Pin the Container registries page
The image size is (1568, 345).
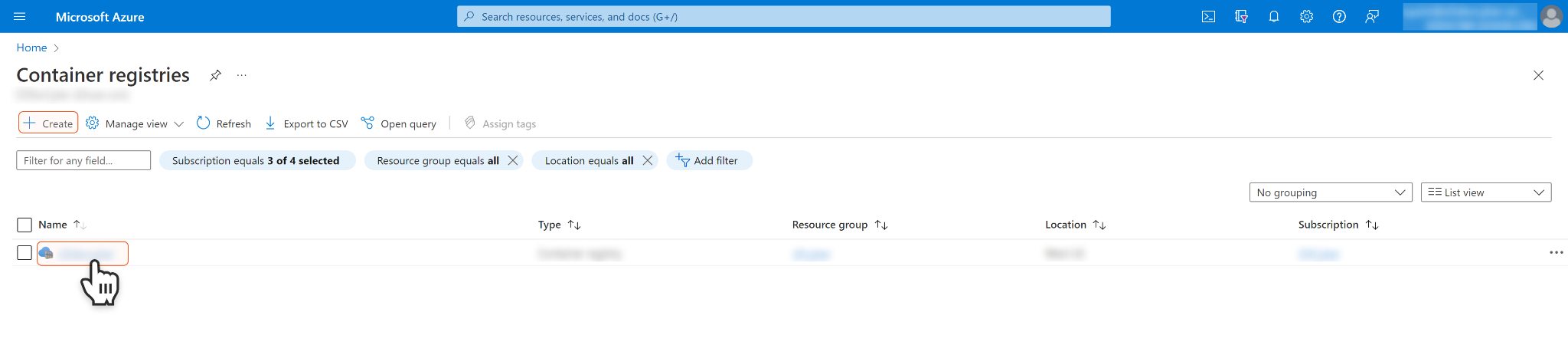point(216,75)
